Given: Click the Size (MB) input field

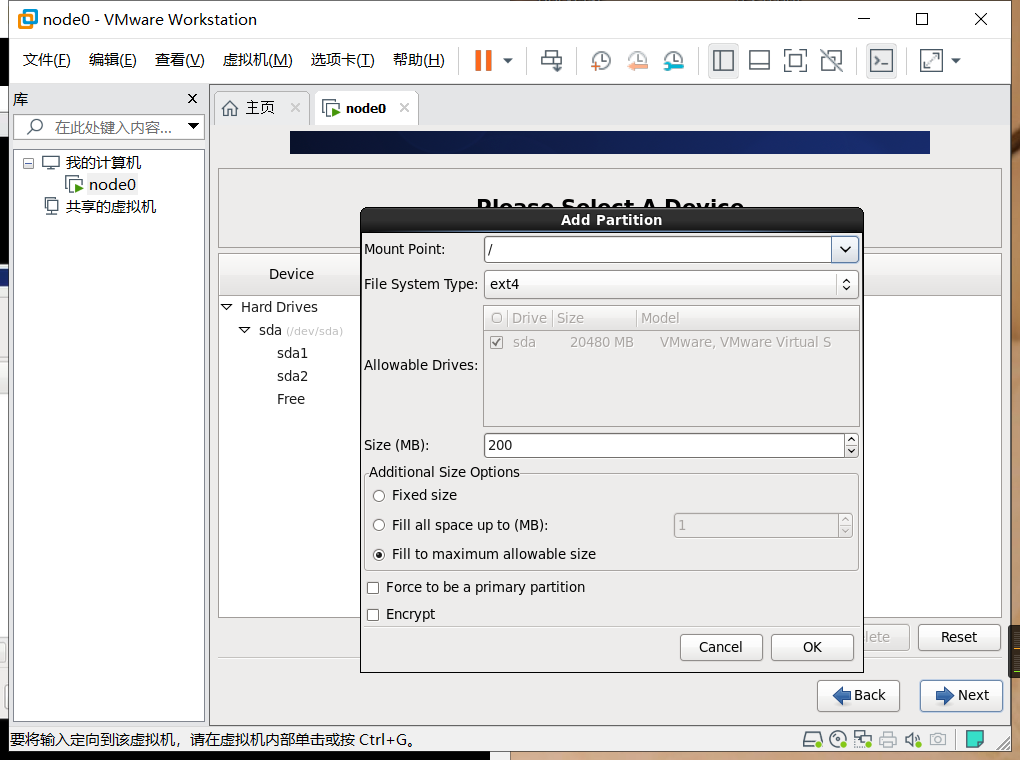Looking at the screenshot, I should click(x=664, y=445).
